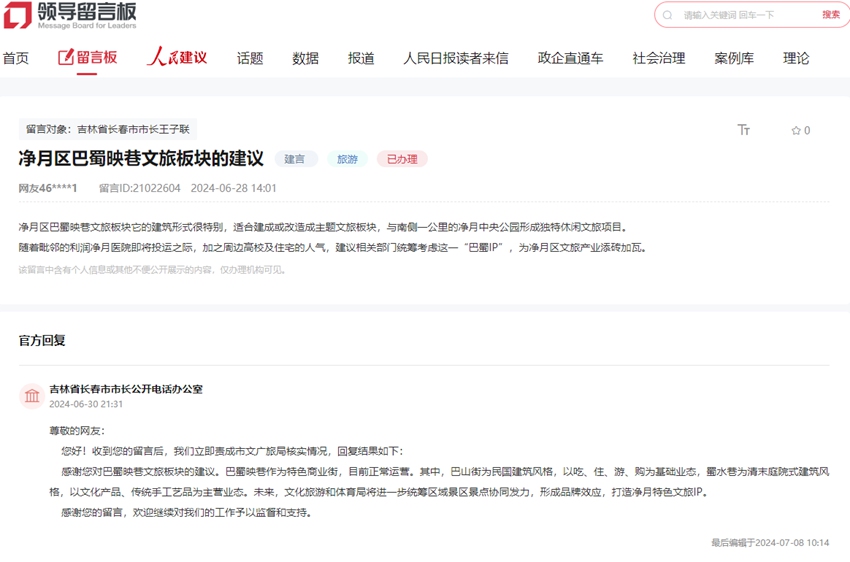Click the 建言 category tag
This screenshot has width=850, height=562.
pos(295,159)
